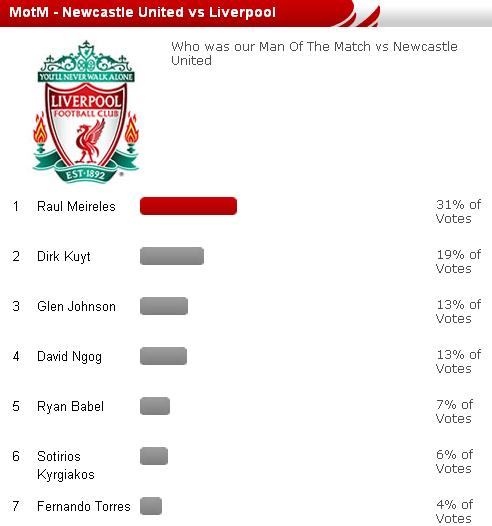Click MotM Newcastle United vs Liverpool header
This screenshot has height=526, width=492.
[143, 12]
